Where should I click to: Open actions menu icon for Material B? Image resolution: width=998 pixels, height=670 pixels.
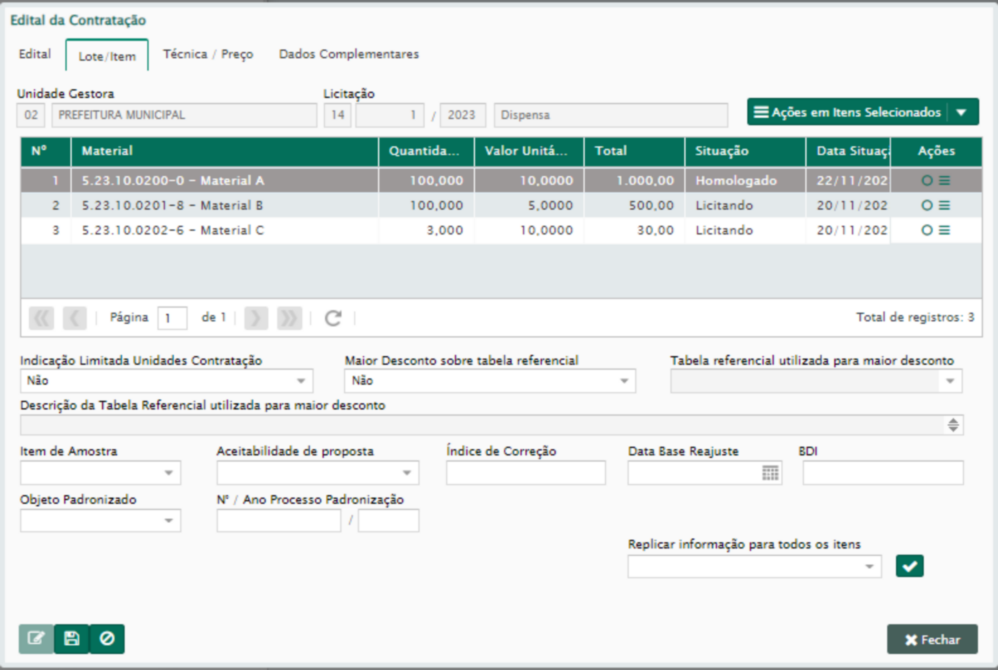(945, 206)
